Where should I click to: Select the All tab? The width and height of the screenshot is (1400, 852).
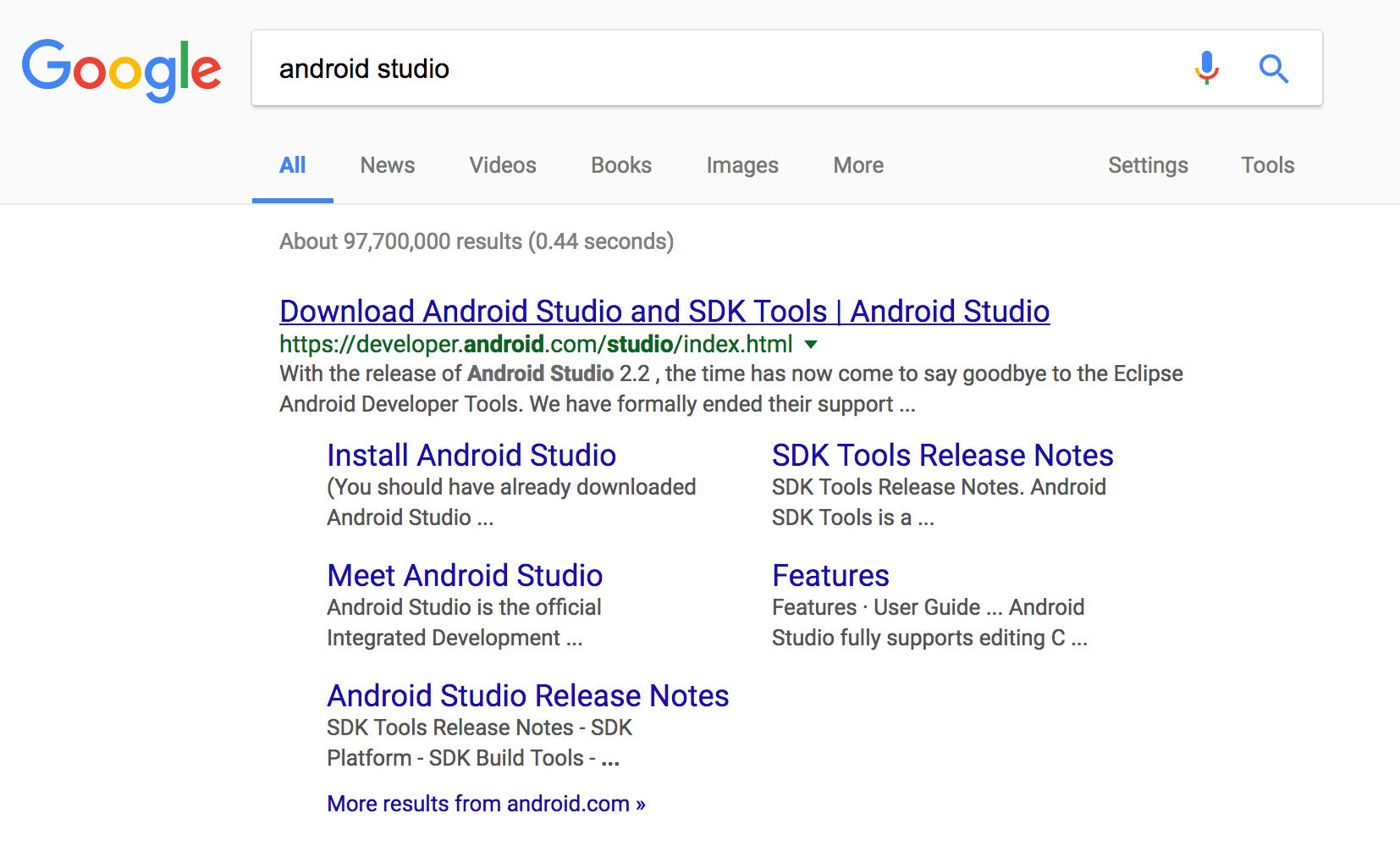(293, 165)
